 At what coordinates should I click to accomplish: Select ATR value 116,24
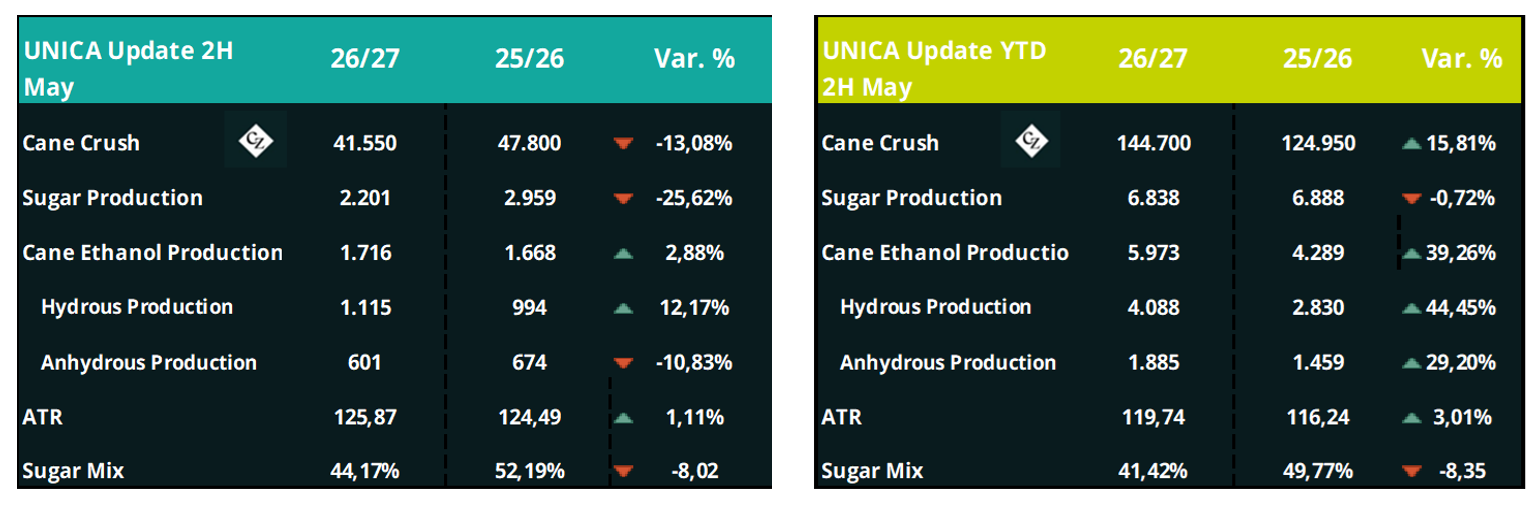(1318, 417)
